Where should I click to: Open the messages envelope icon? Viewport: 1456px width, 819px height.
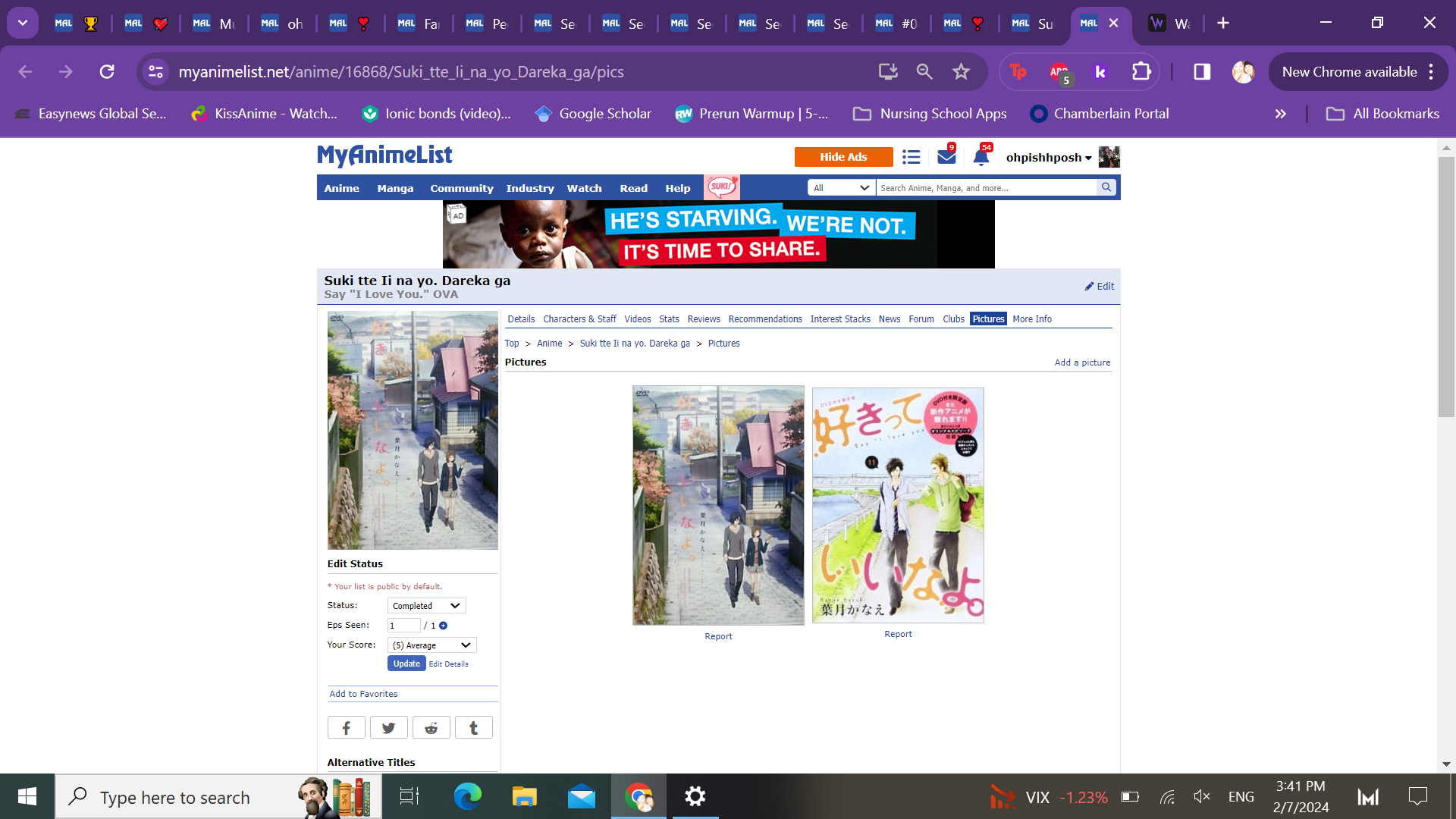946,157
